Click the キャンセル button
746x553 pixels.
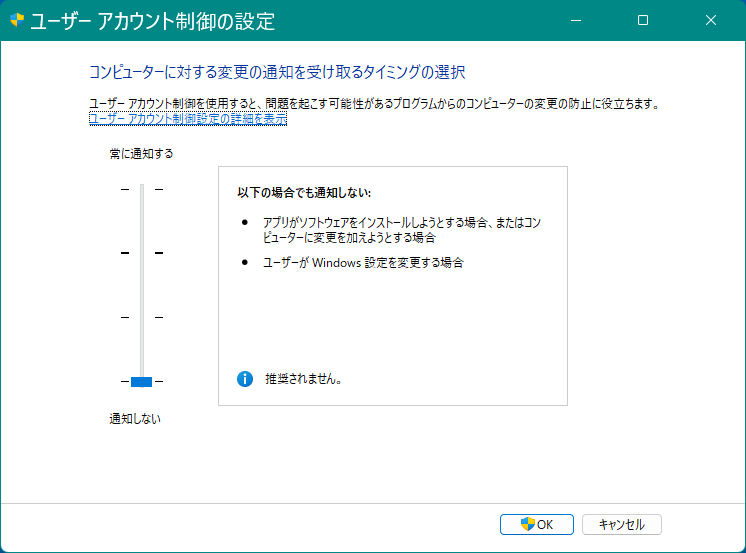(621, 524)
